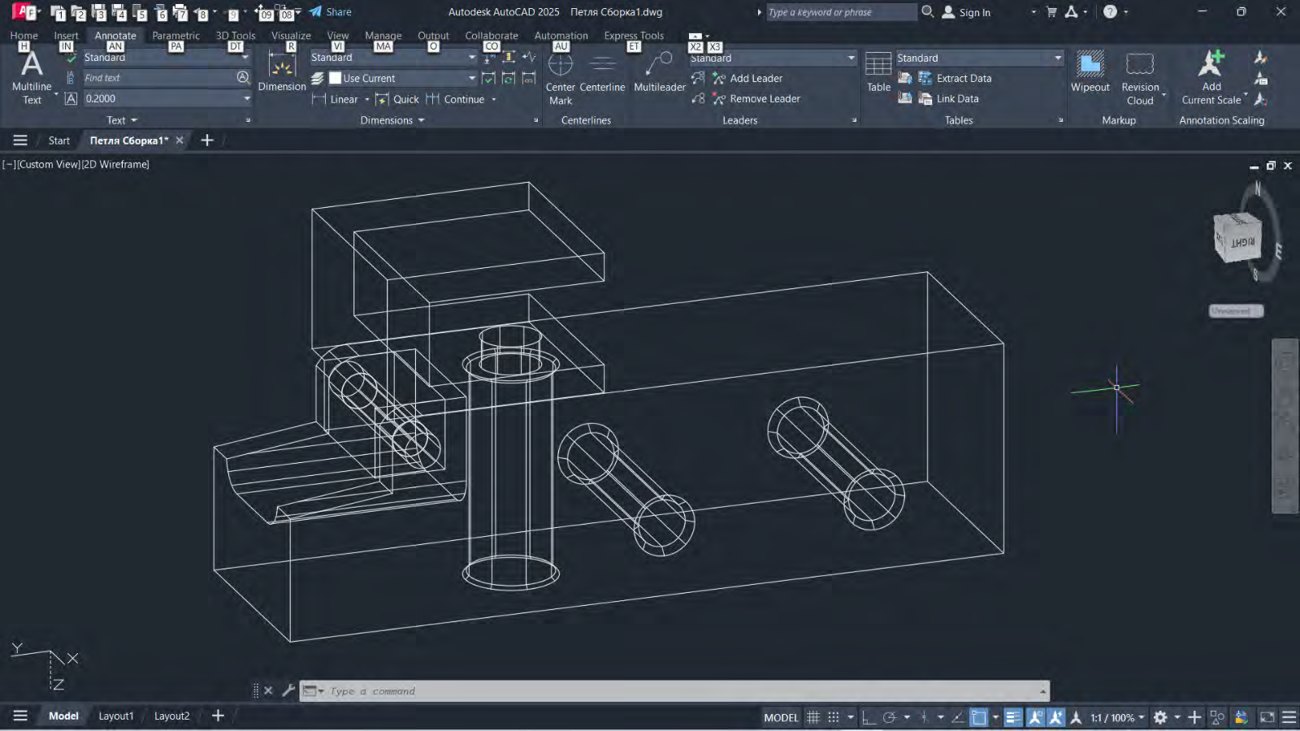Open the Help question mark icon
Screen dimensions: 1300x731
(x=1110, y=12)
